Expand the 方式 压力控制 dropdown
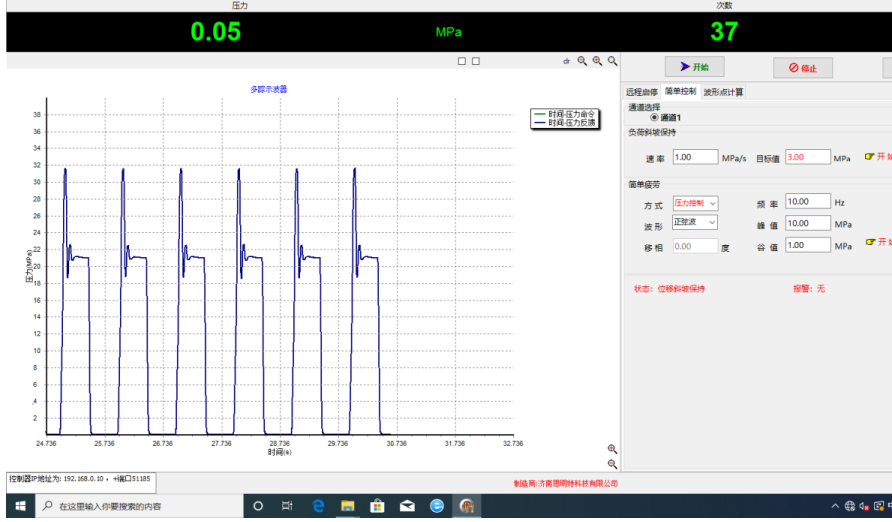This screenshot has height=522, width=892. [695, 204]
